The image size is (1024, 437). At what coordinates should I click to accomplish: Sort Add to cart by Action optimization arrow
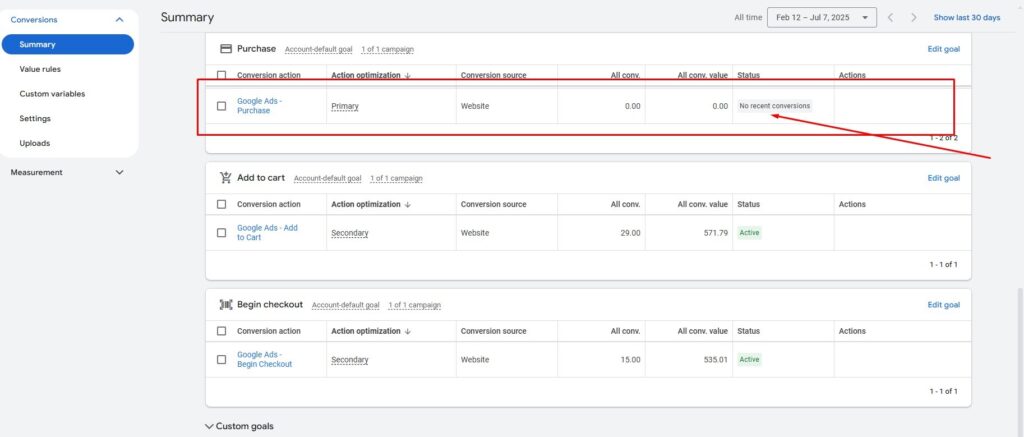tap(408, 204)
